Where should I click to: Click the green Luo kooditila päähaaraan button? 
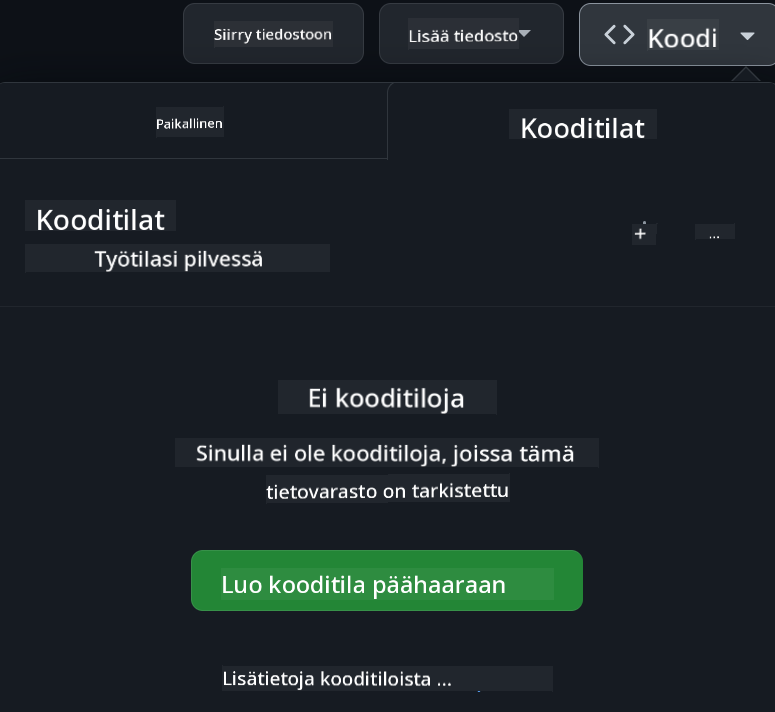[x=386, y=581]
